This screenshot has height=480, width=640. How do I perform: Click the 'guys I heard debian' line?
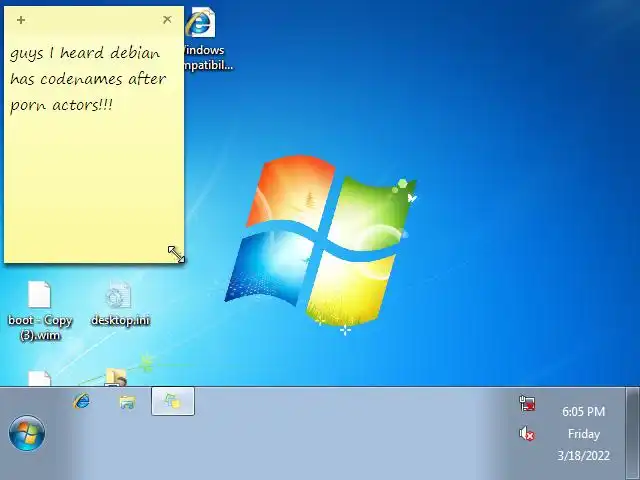(x=84, y=53)
